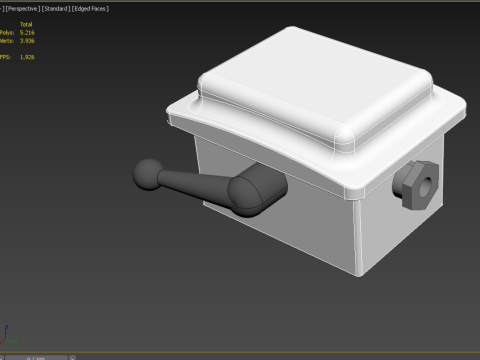Click the 'Total' statistics header text

tap(26, 24)
